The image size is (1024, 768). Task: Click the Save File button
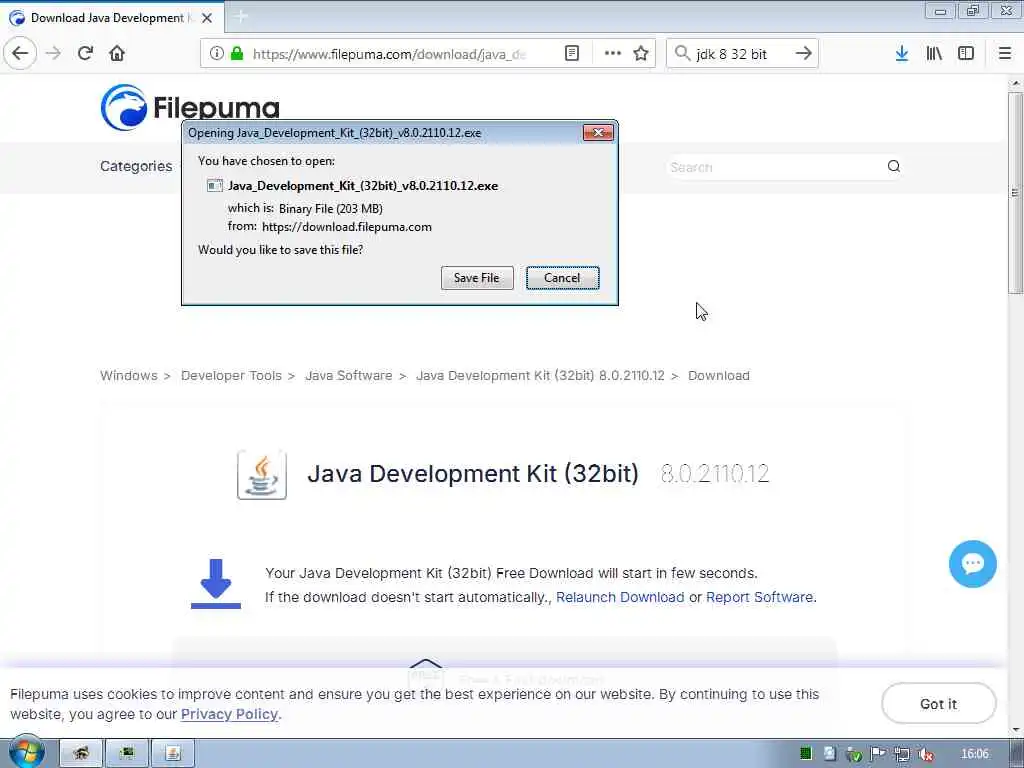(x=477, y=278)
